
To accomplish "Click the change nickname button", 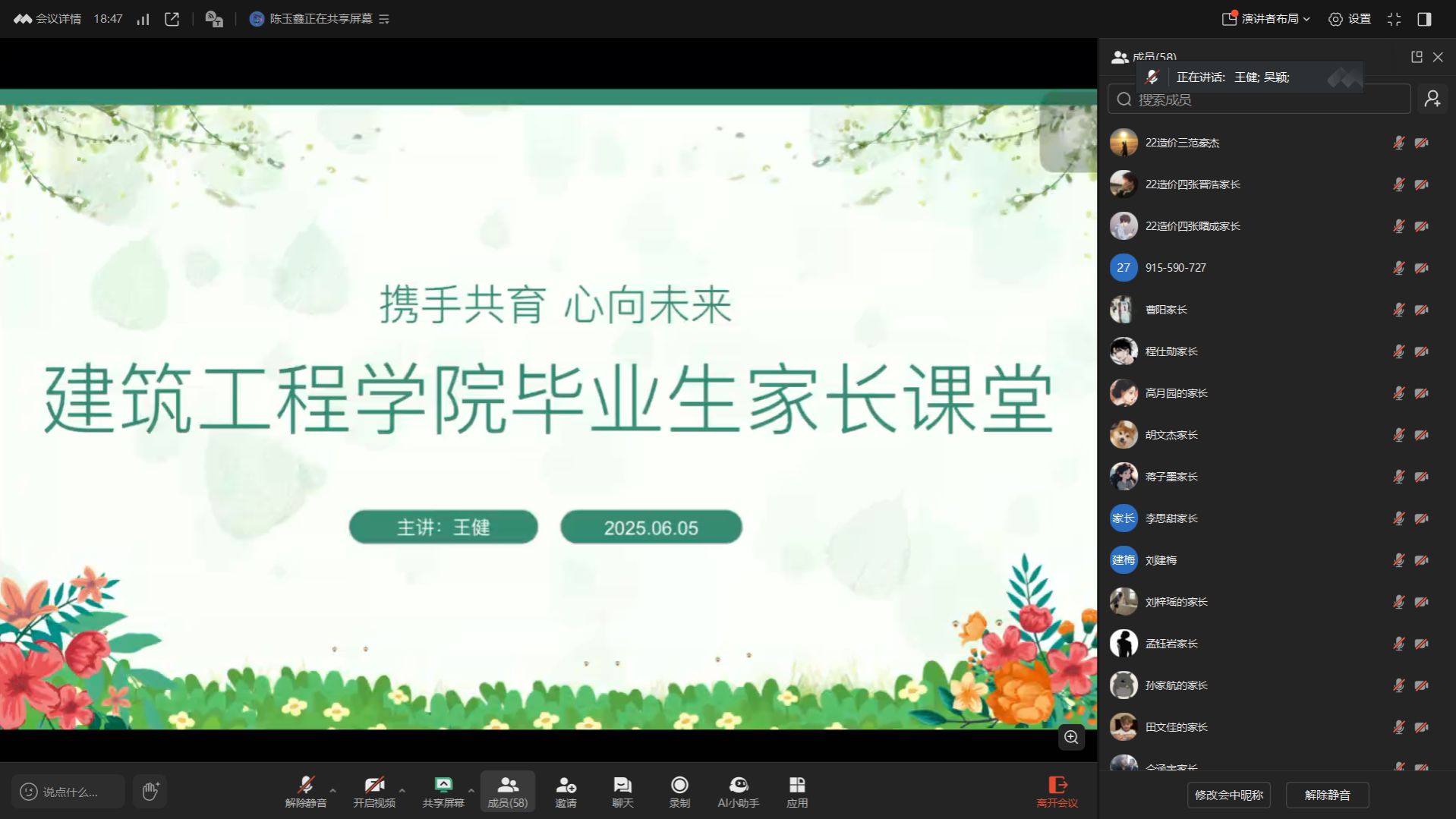I will 1228,795.
